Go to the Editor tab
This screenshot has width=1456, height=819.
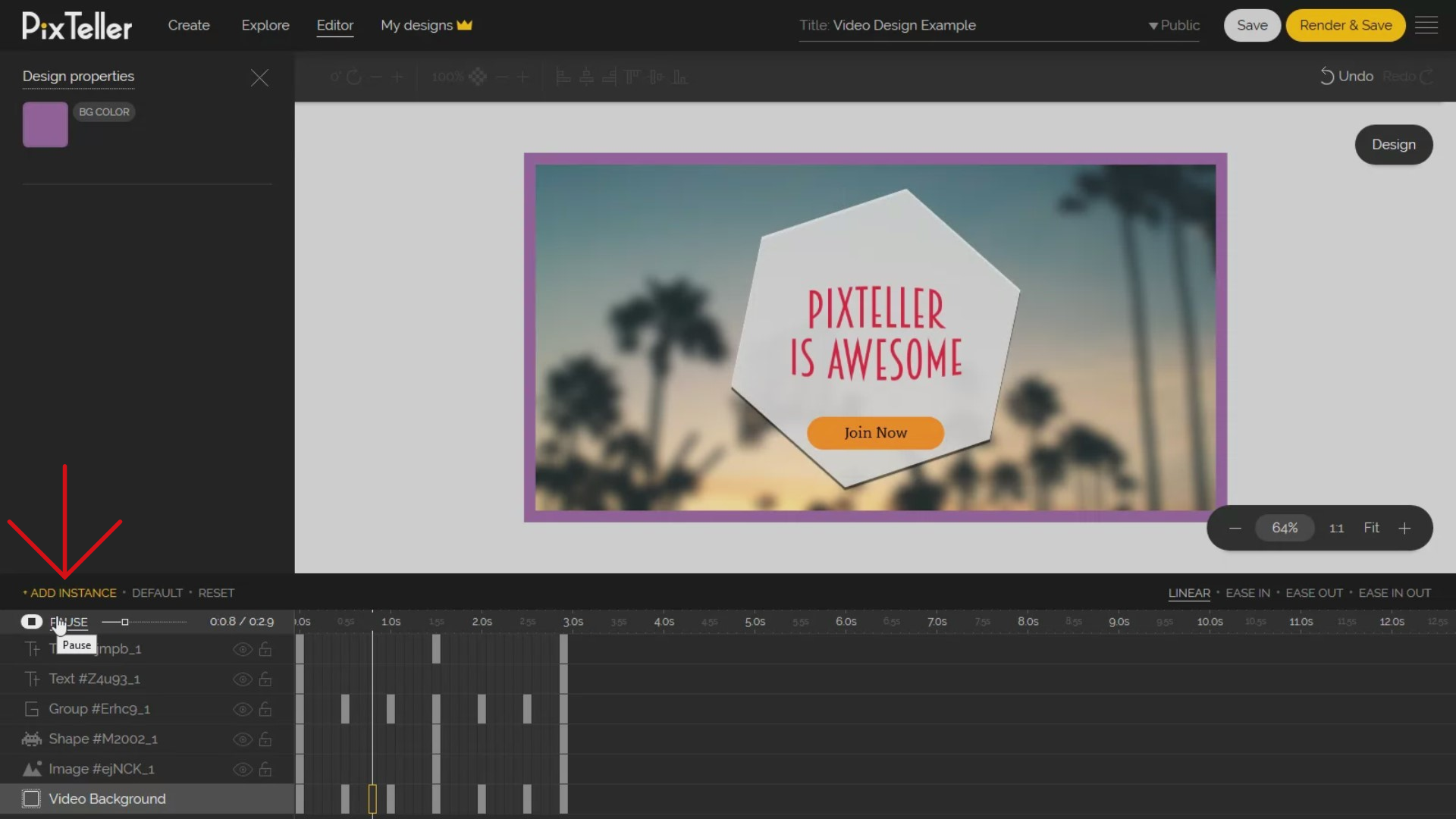click(335, 25)
